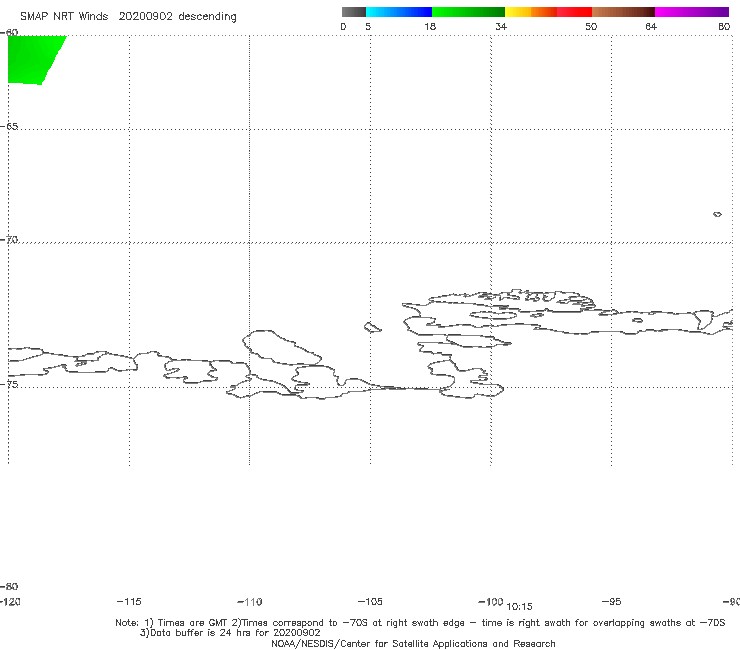Click the colorbar label '18'

430,26
